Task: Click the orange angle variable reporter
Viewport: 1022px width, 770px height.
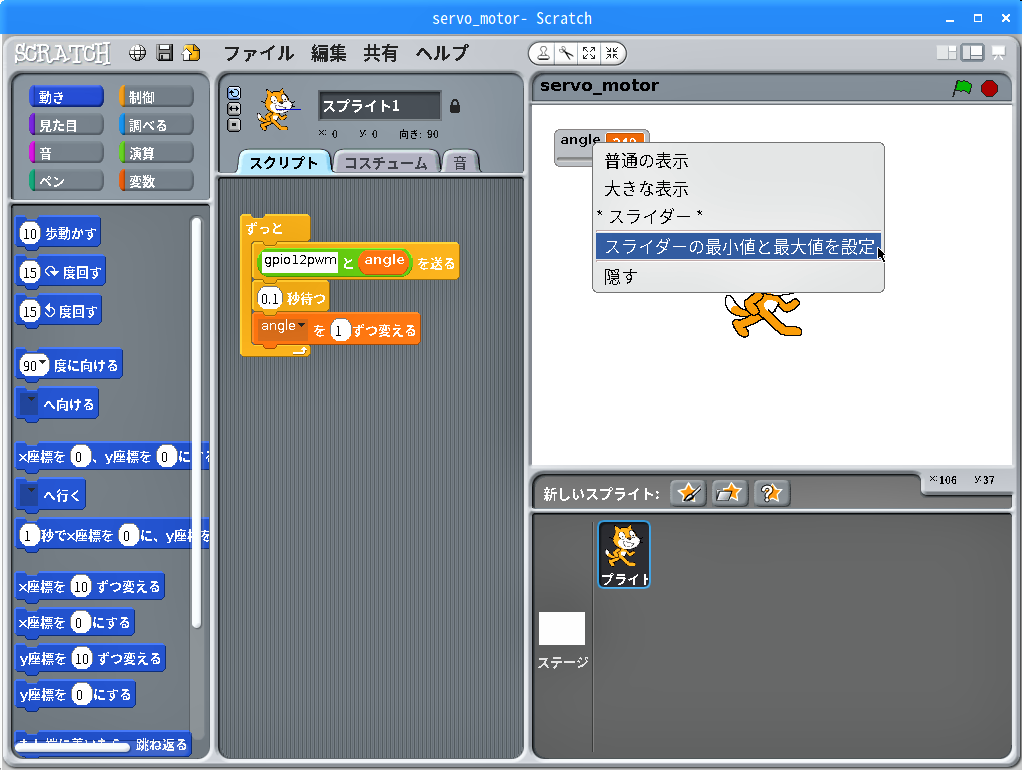Action: click(385, 261)
